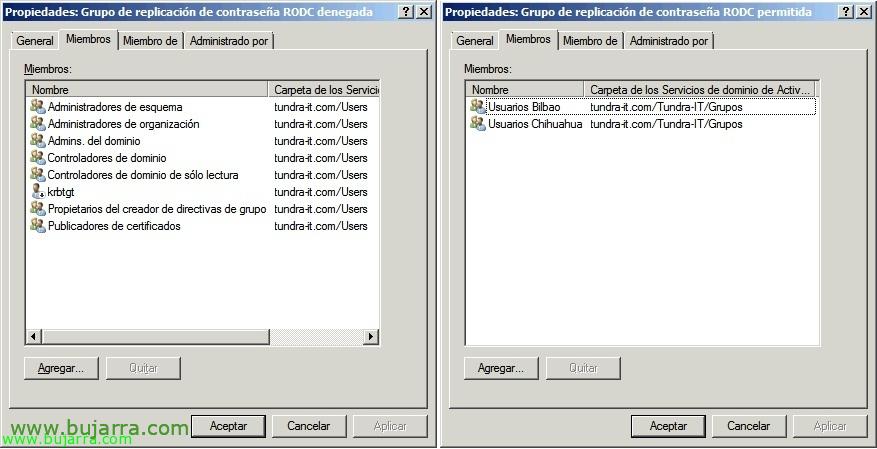Image resolution: width=877 pixels, height=449 pixels.
Task: Click the Usuarios Bilbao group icon
Action: coord(477,107)
